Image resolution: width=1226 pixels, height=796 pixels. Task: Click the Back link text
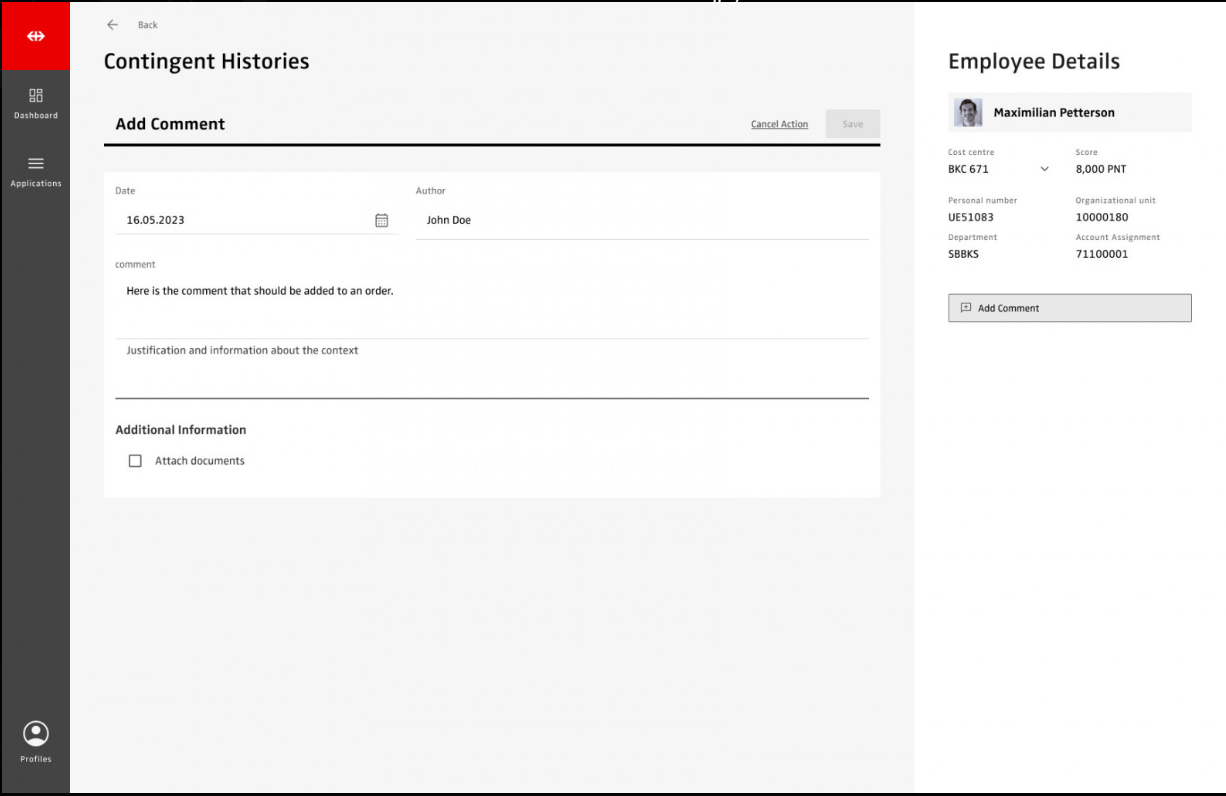tap(148, 25)
